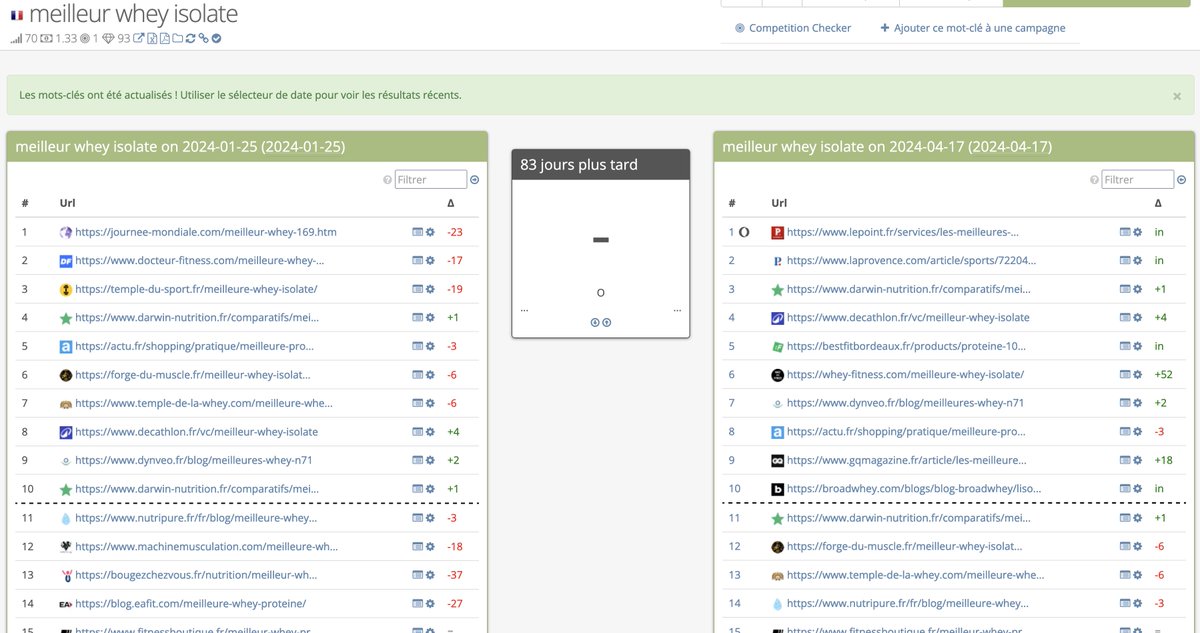The height and width of the screenshot is (633, 1200).
Task: Open gear settings for whey-fitness.com row
Action: [x=1137, y=375]
